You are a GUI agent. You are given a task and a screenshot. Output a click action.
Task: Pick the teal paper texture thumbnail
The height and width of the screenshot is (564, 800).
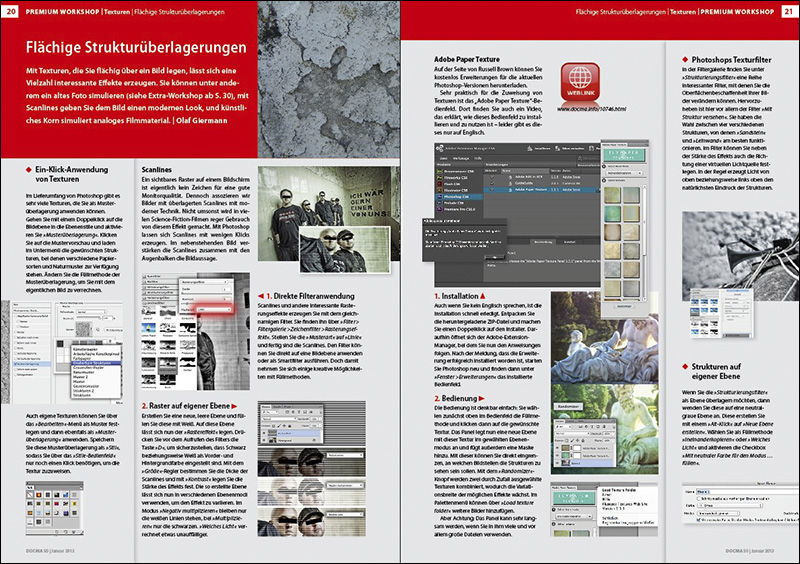[612, 214]
